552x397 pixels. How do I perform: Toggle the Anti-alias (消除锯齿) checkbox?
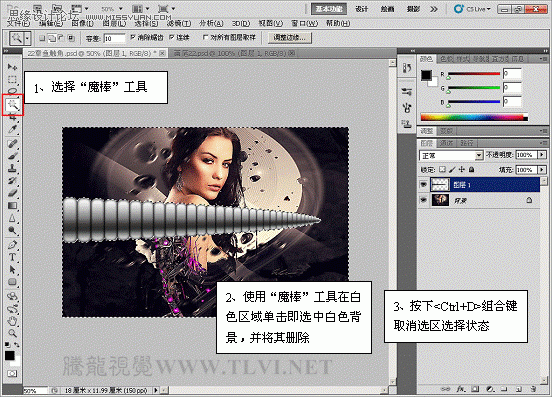pos(133,37)
